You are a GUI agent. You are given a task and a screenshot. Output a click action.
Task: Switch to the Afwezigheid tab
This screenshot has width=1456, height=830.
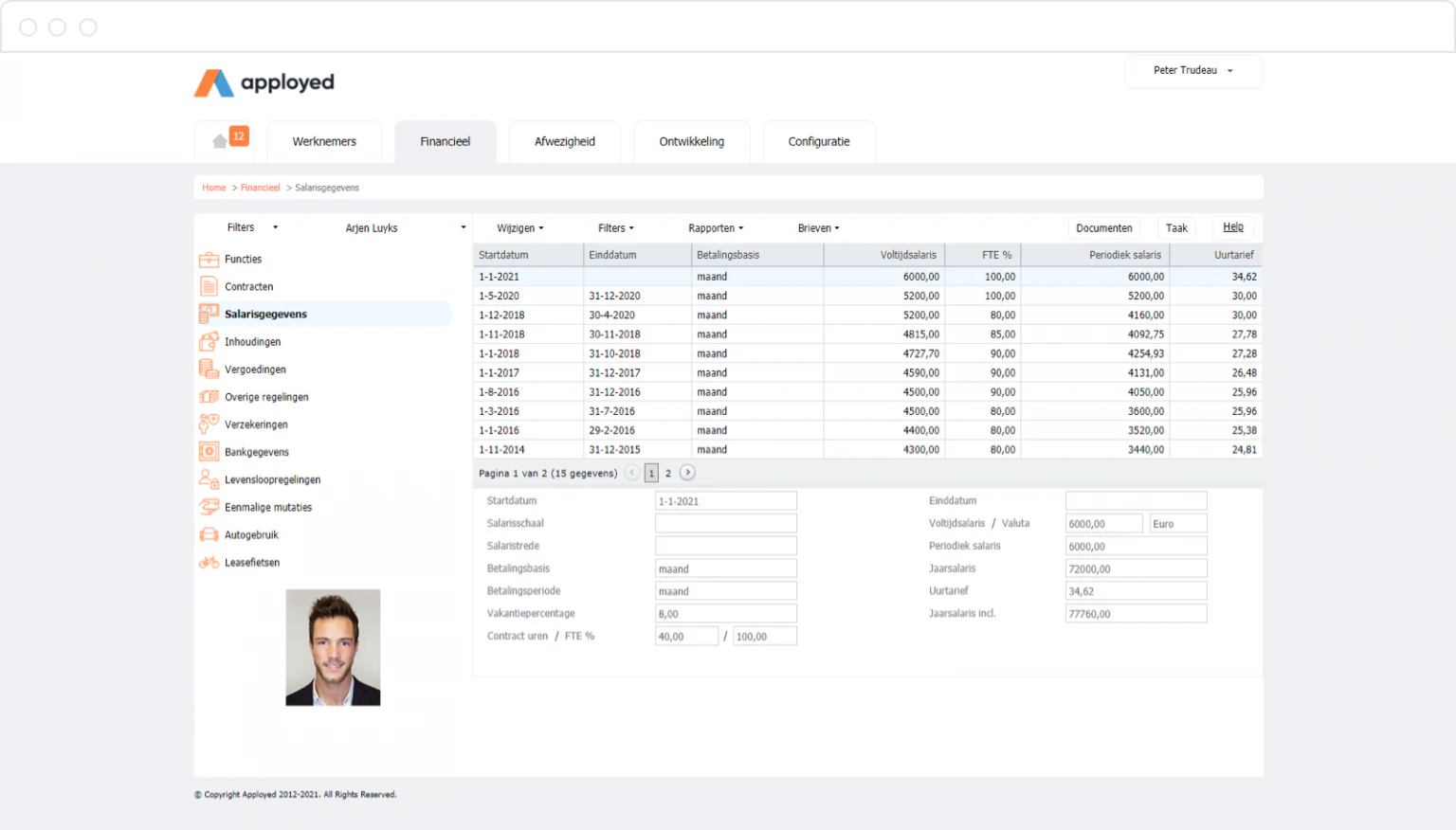[x=565, y=141]
